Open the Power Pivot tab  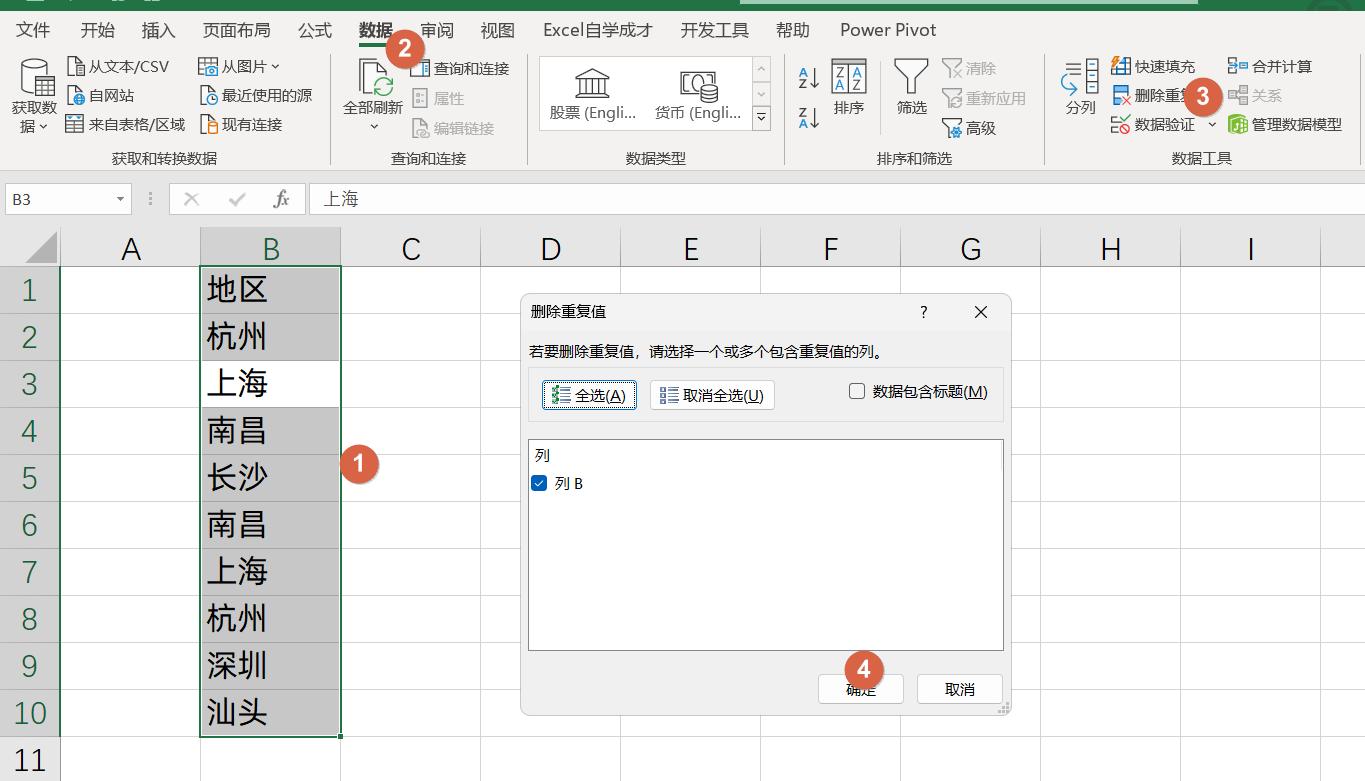pyautogui.click(x=886, y=30)
